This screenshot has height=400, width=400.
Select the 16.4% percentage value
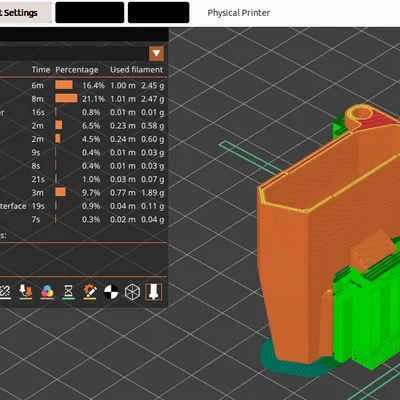pyautogui.click(x=93, y=86)
